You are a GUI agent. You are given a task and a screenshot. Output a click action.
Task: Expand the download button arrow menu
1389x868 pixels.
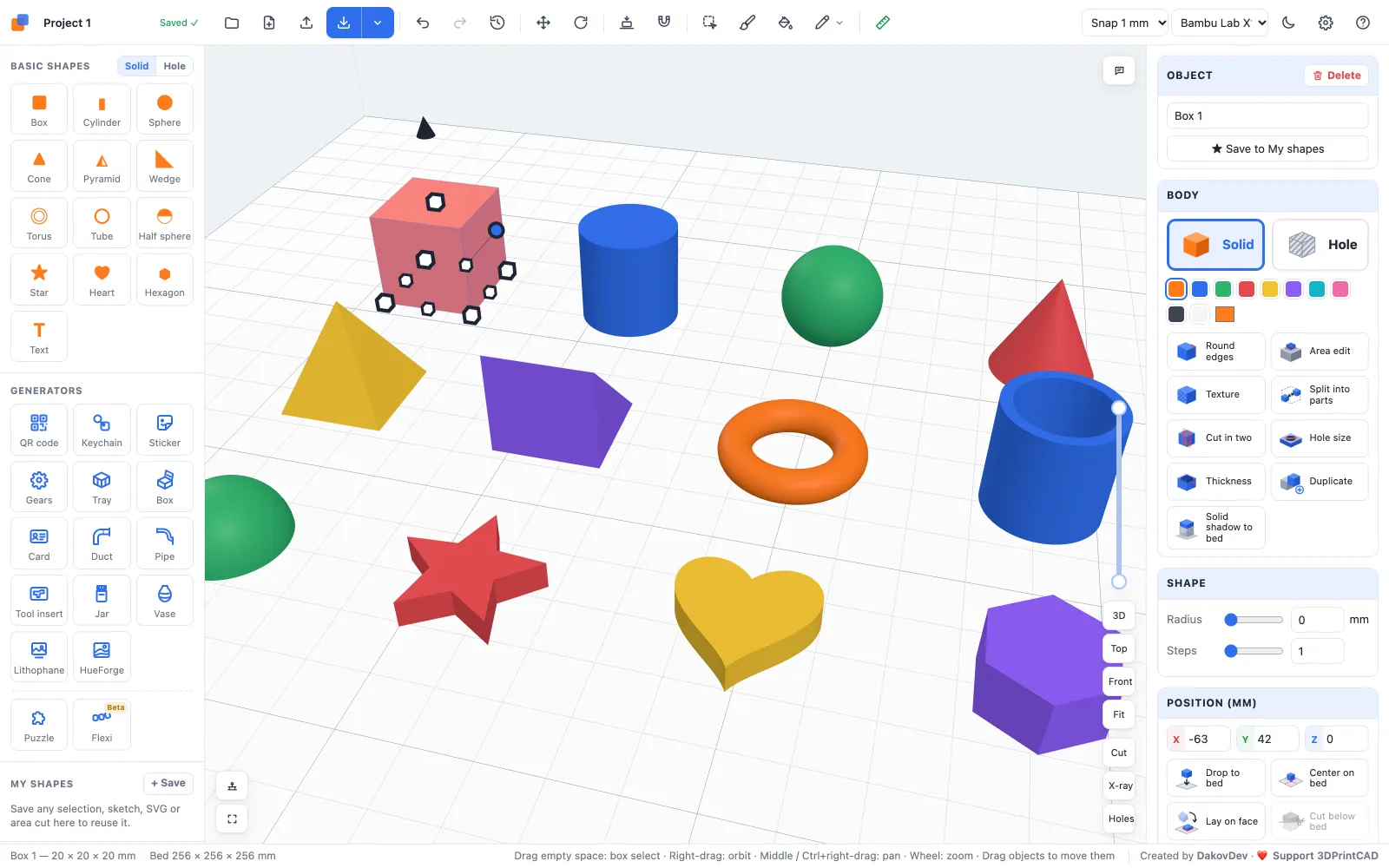tap(378, 23)
